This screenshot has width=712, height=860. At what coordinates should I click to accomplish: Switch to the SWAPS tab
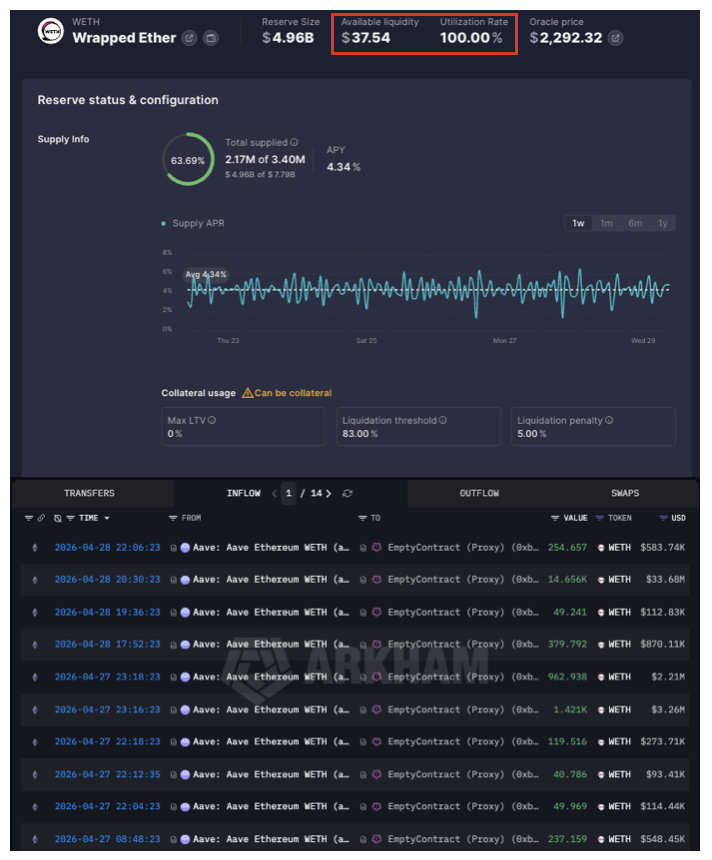coord(625,493)
